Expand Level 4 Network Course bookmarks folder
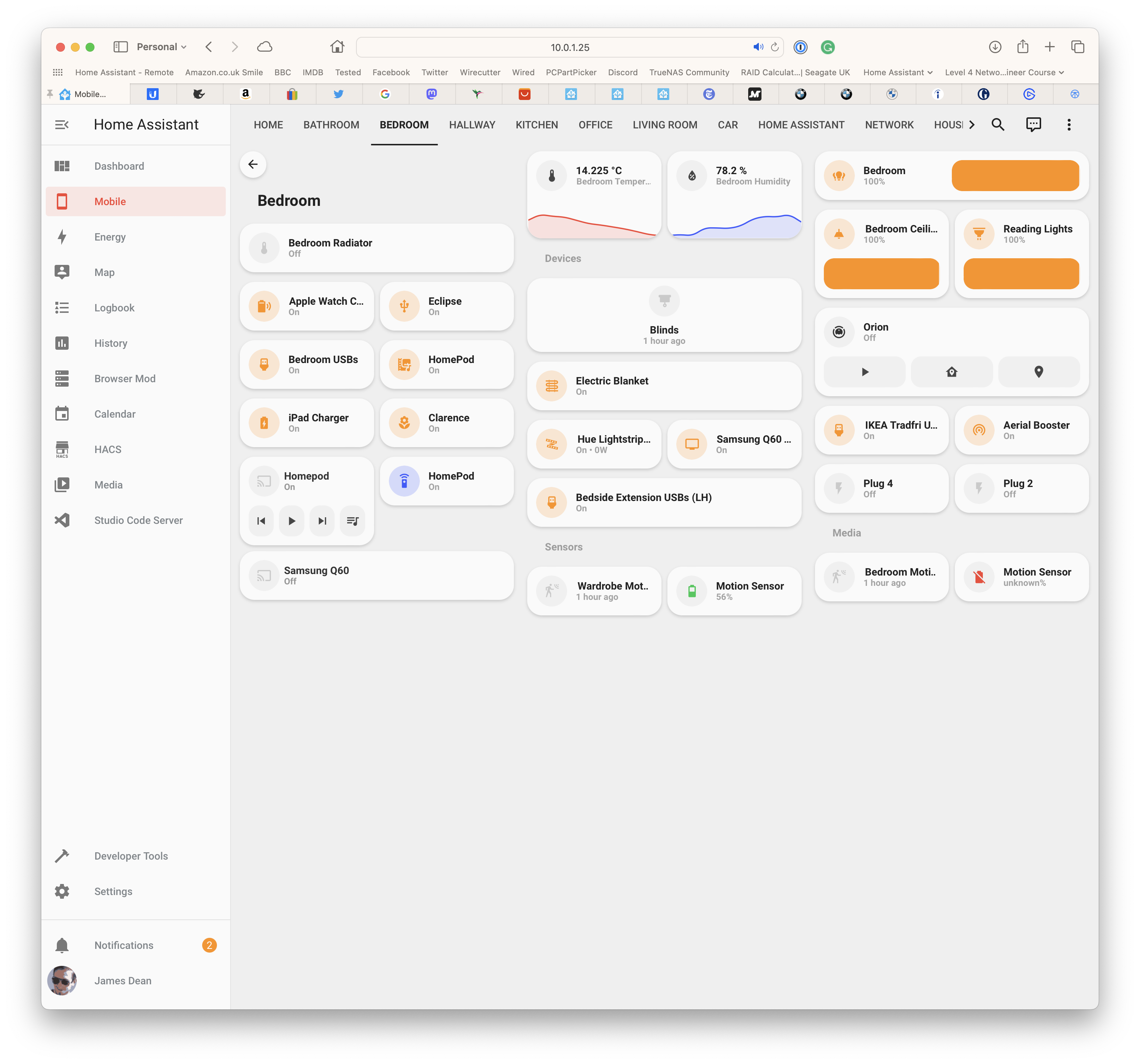The height and width of the screenshot is (1064, 1140). point(1004,72)
